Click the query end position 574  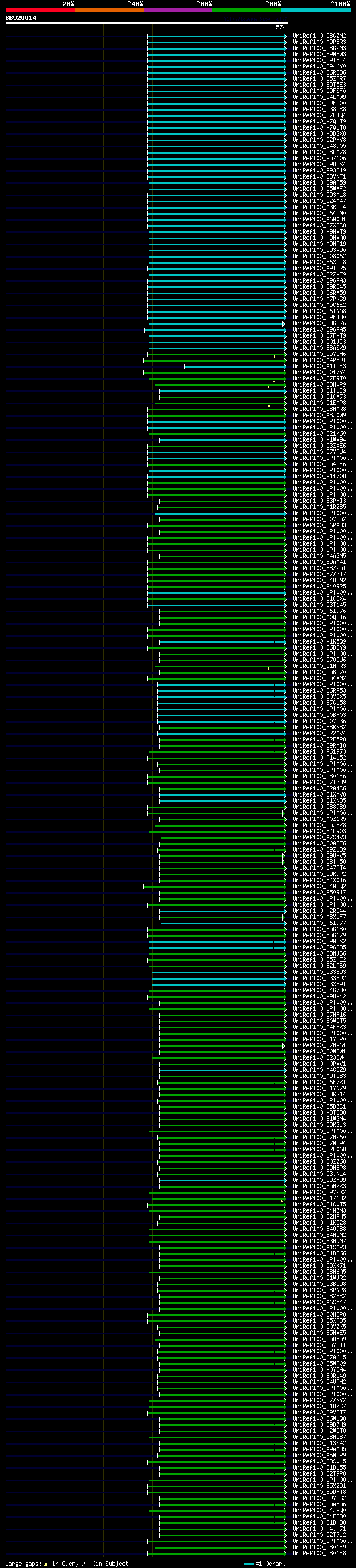(280, 27)
